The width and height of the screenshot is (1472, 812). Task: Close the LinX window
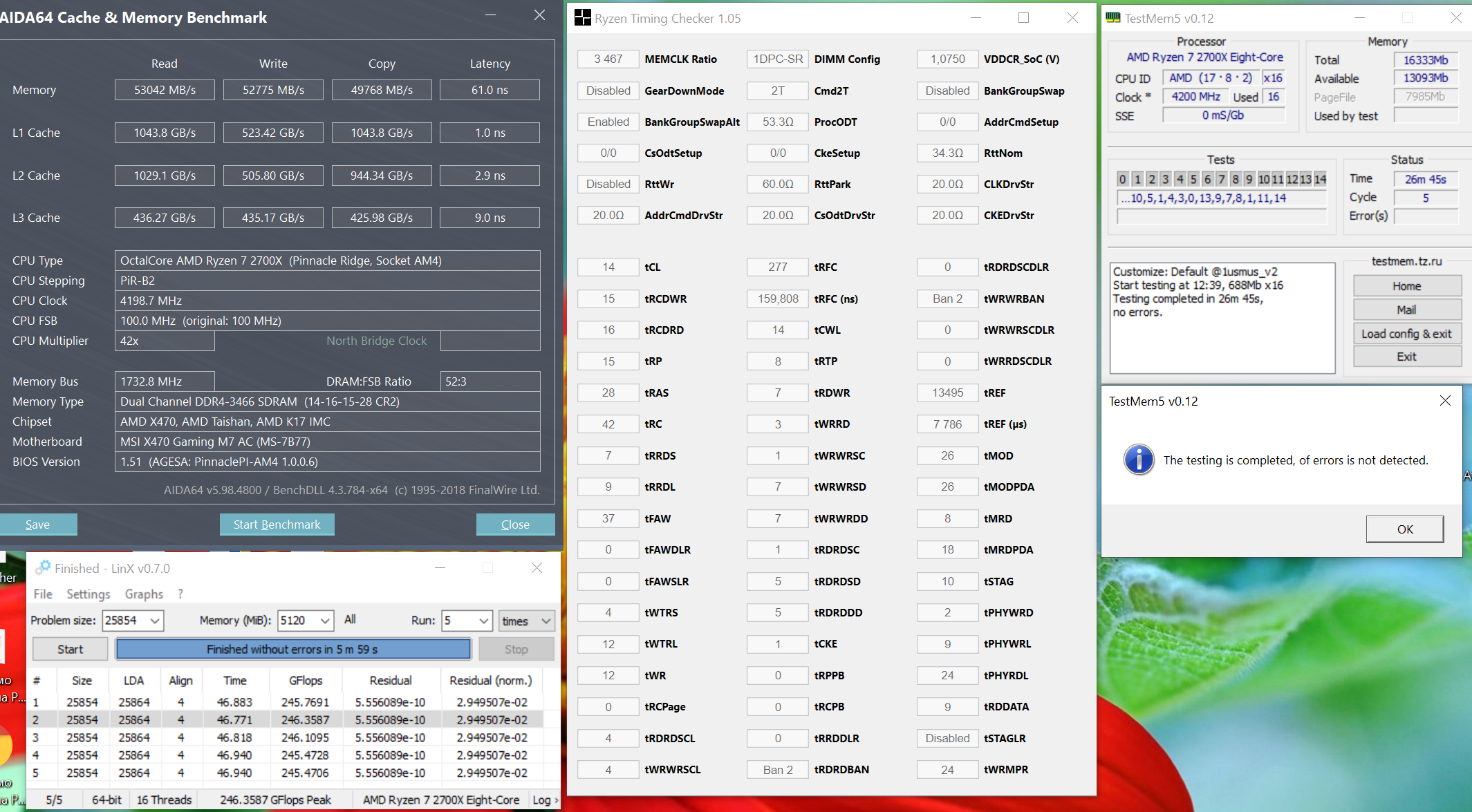coord(537,568)
